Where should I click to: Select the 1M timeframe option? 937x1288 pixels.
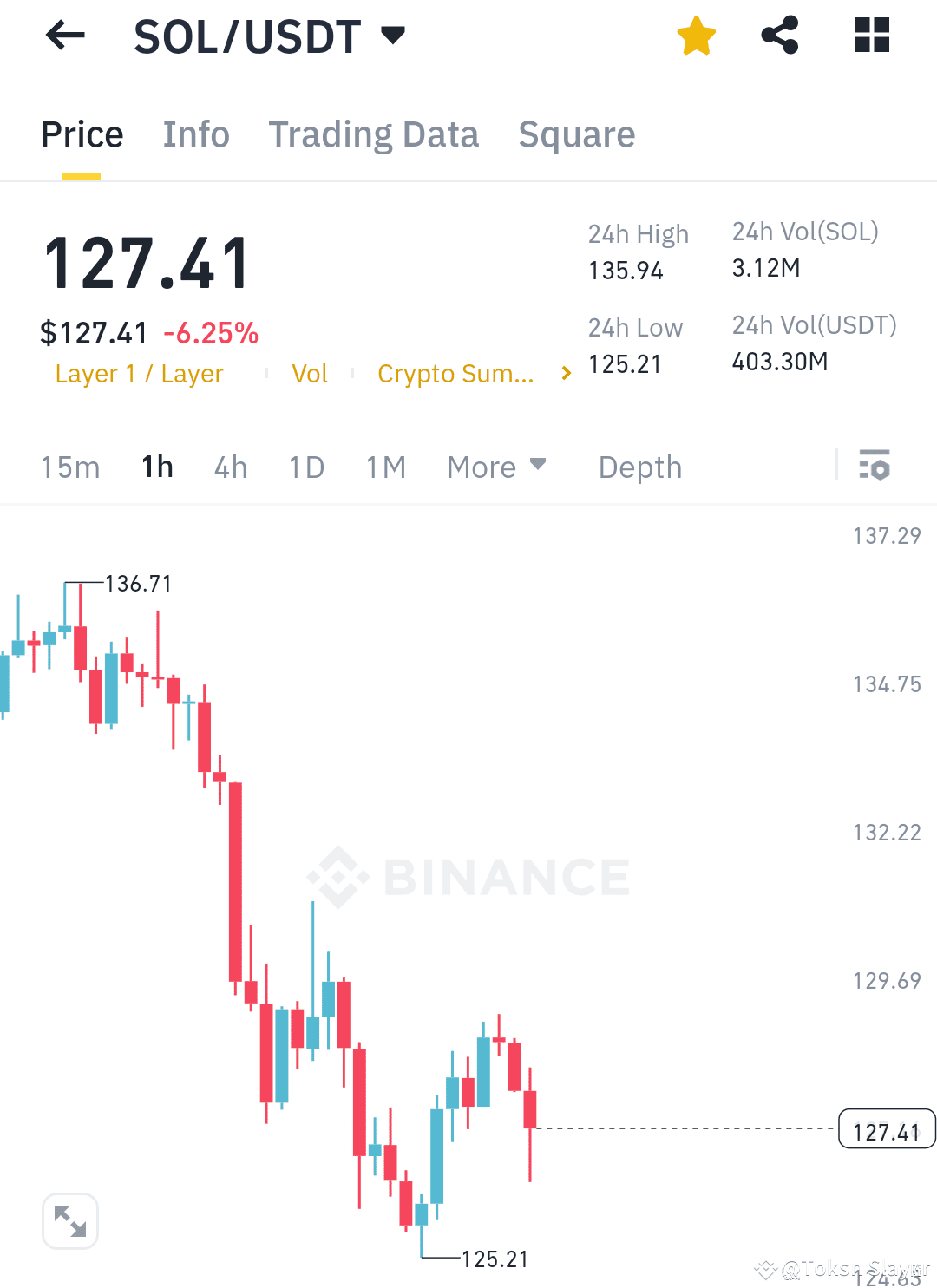click(x=385, y=467)
